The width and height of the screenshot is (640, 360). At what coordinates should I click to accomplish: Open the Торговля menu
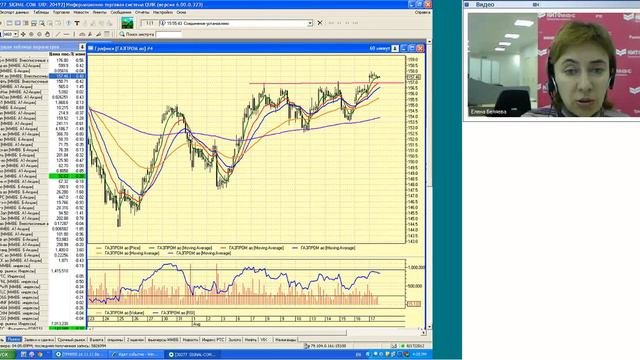tap(61, 13)
